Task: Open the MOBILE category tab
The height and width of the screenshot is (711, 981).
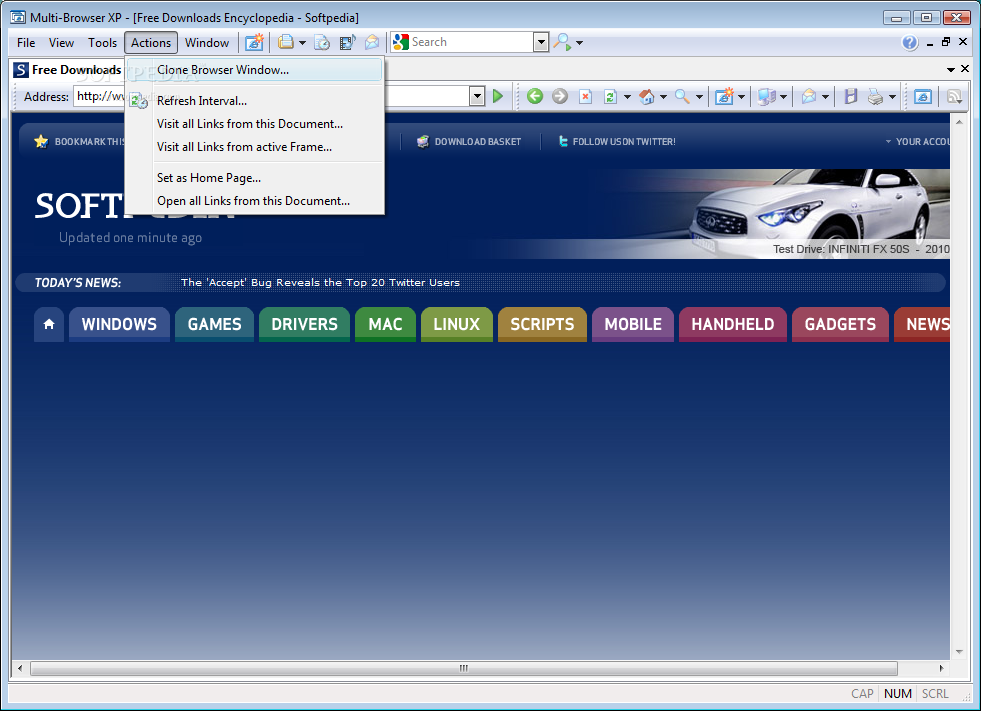Action: (x=633, y=324)
